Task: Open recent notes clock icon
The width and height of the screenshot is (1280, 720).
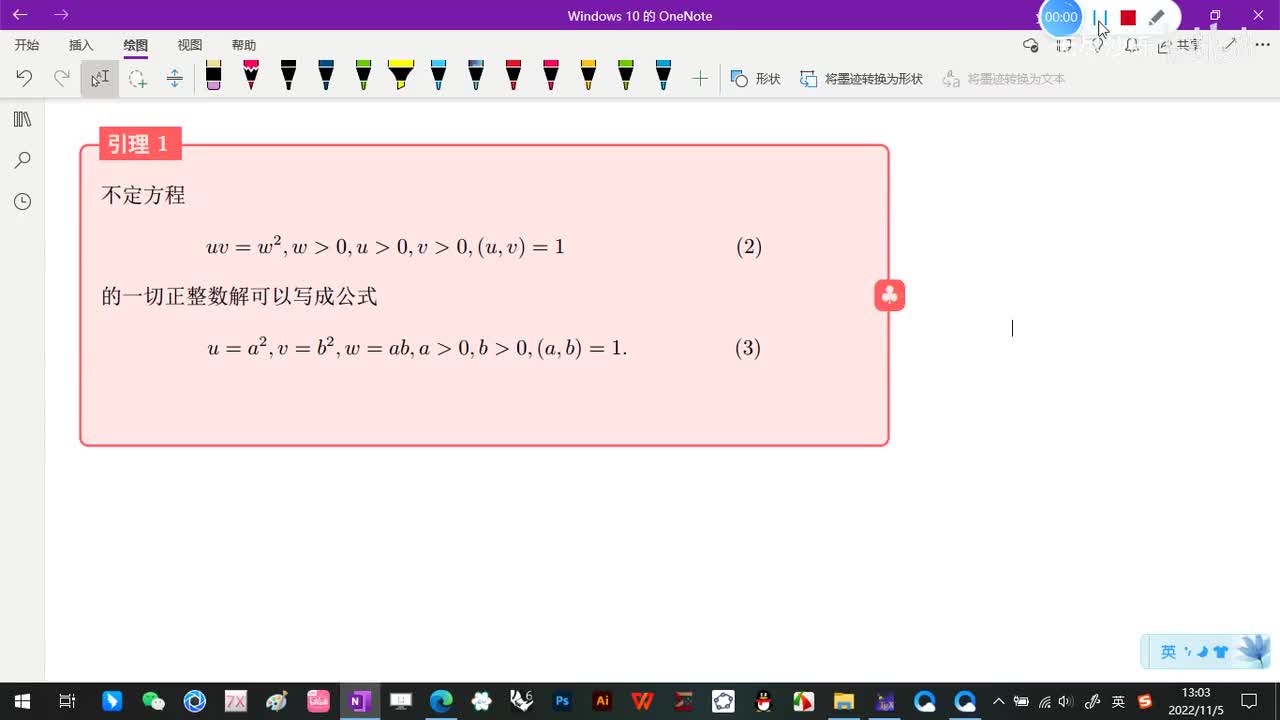Action: coord(22,201)
